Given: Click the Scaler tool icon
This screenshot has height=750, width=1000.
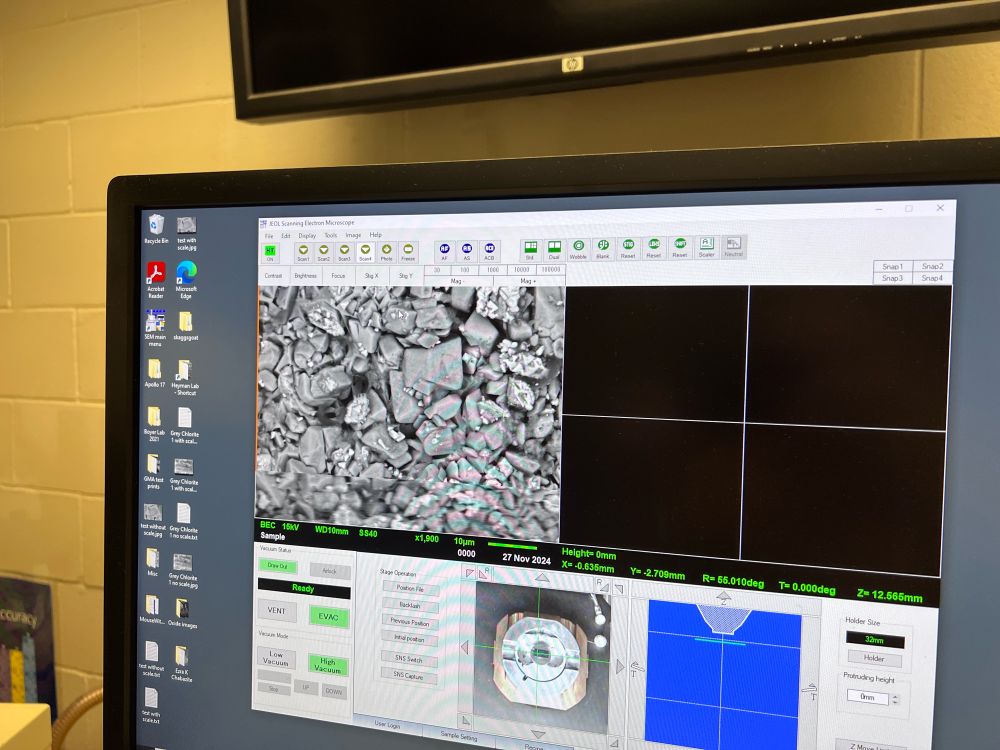Looking at the screenshot, I should click(707, 247).
